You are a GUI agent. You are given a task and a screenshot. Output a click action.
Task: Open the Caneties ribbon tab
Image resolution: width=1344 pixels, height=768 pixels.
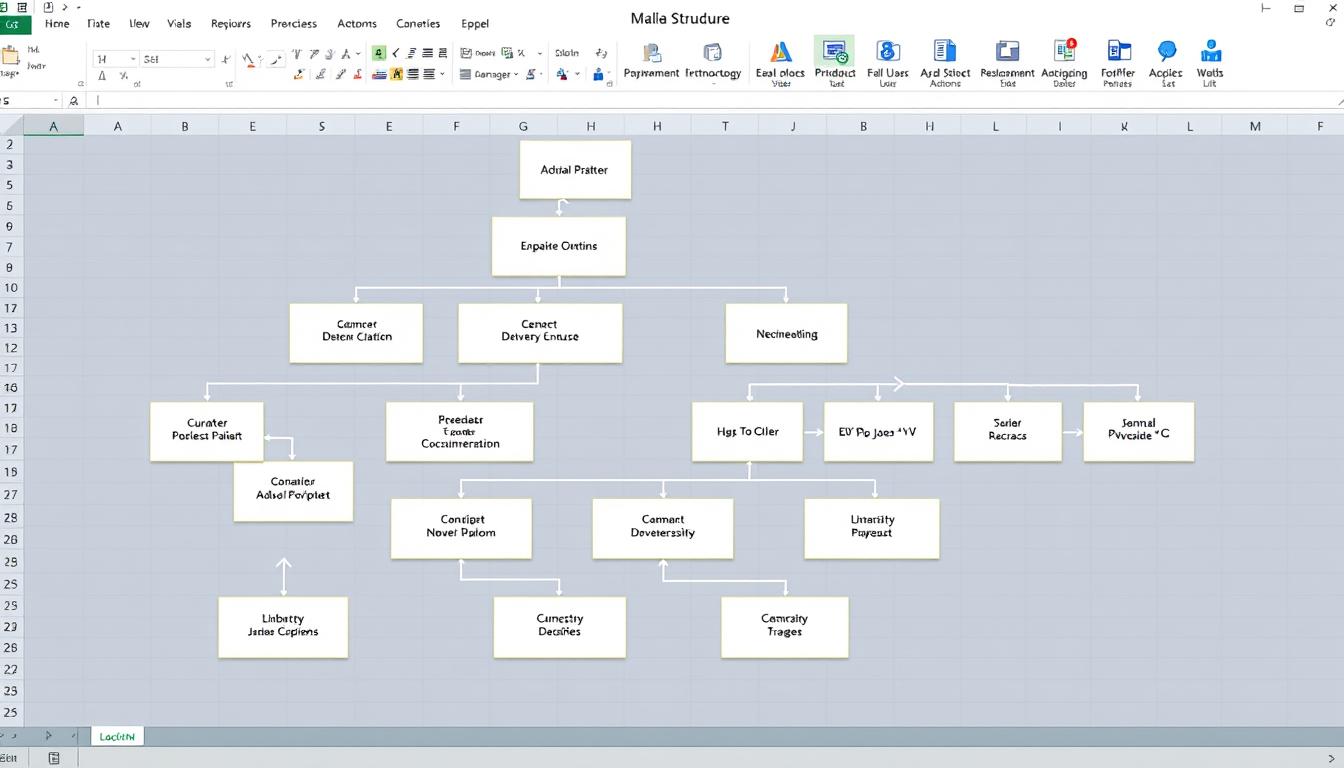(418, 23)
